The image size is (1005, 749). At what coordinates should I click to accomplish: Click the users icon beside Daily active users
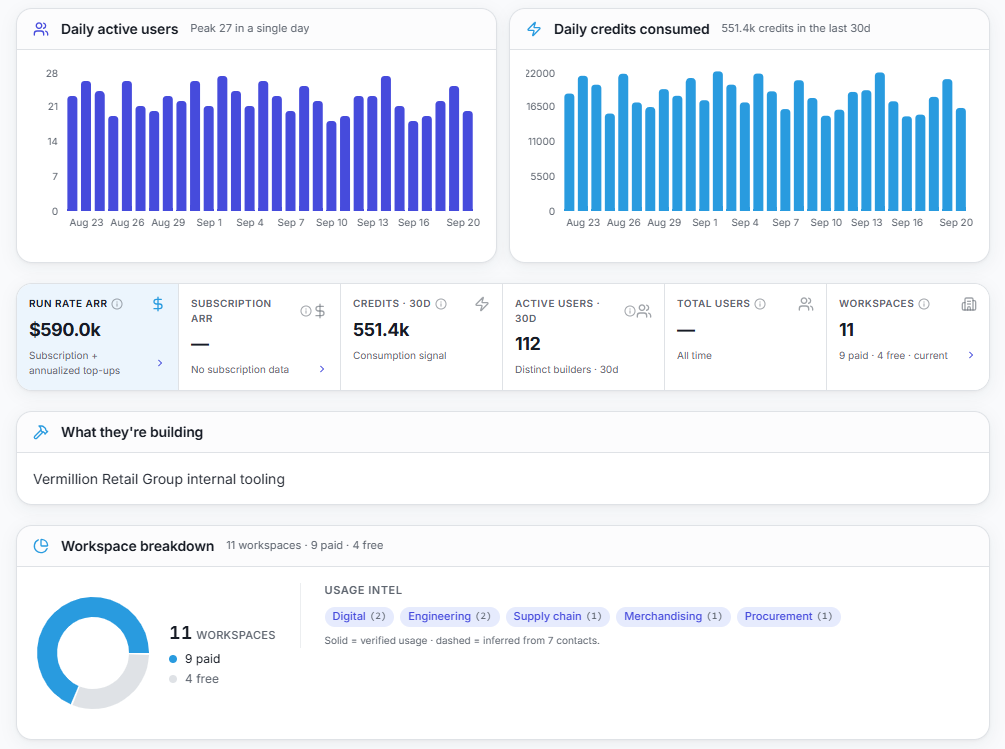tap(41, 29)
